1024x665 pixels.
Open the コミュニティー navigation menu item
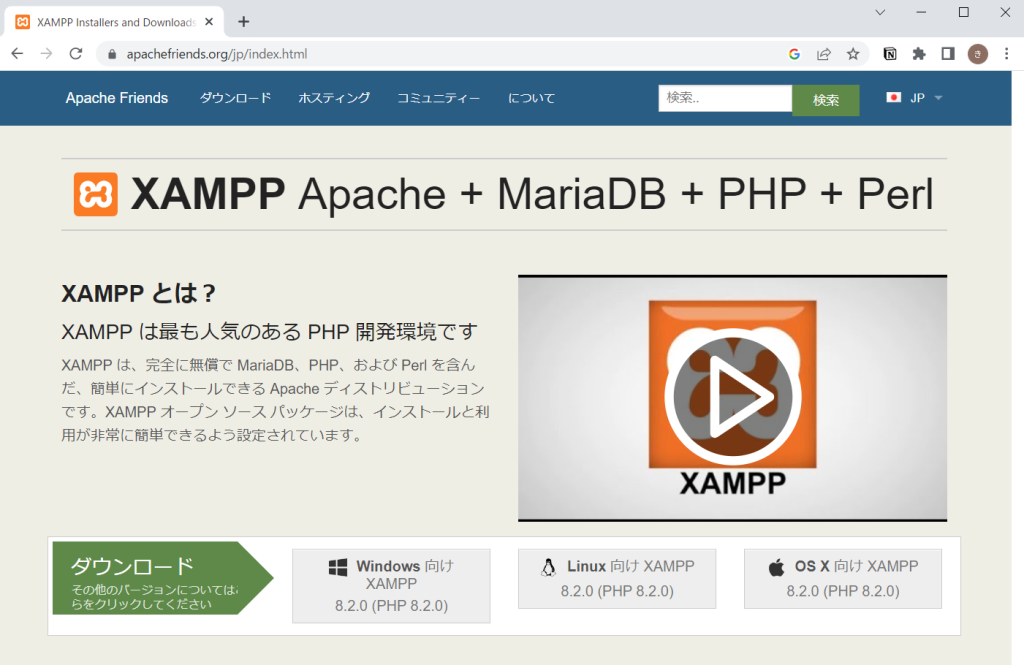pos(438,98)
